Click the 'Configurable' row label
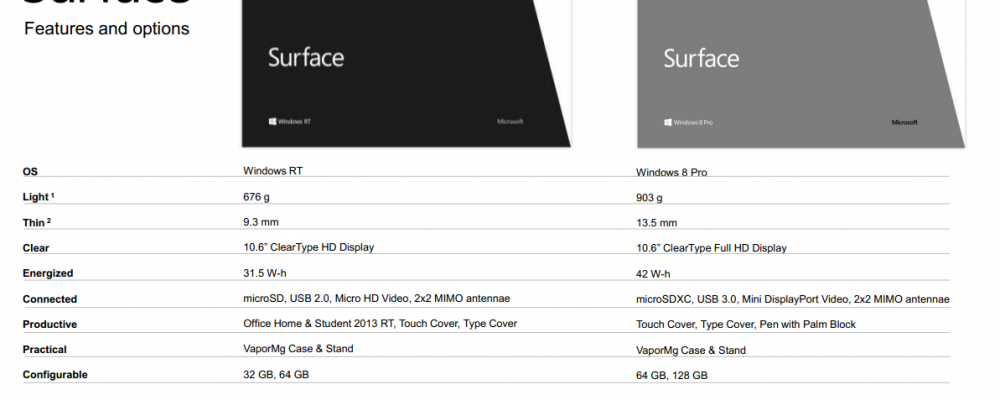Viewport: 1000px width, 400px height. click(x=55, y=374)
